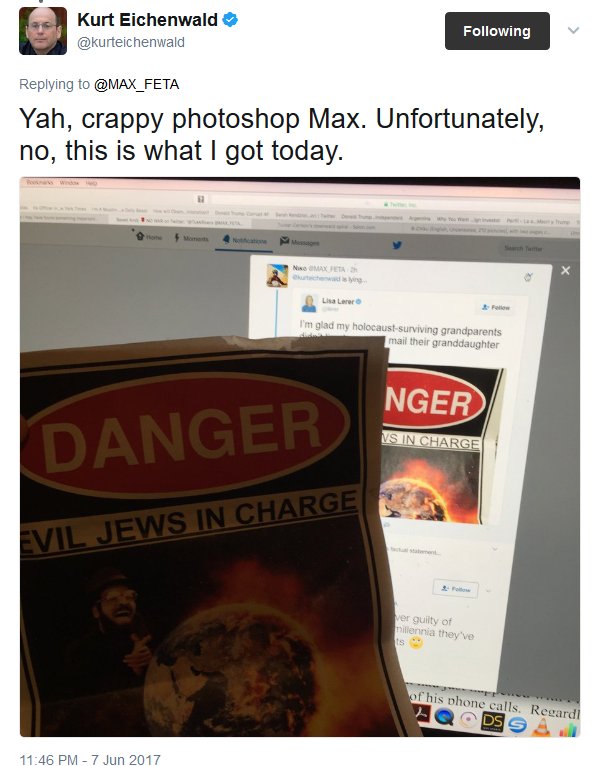Click the Twitter bird logo
Viewport: 609px width, 766px height.
pos(398,245)
